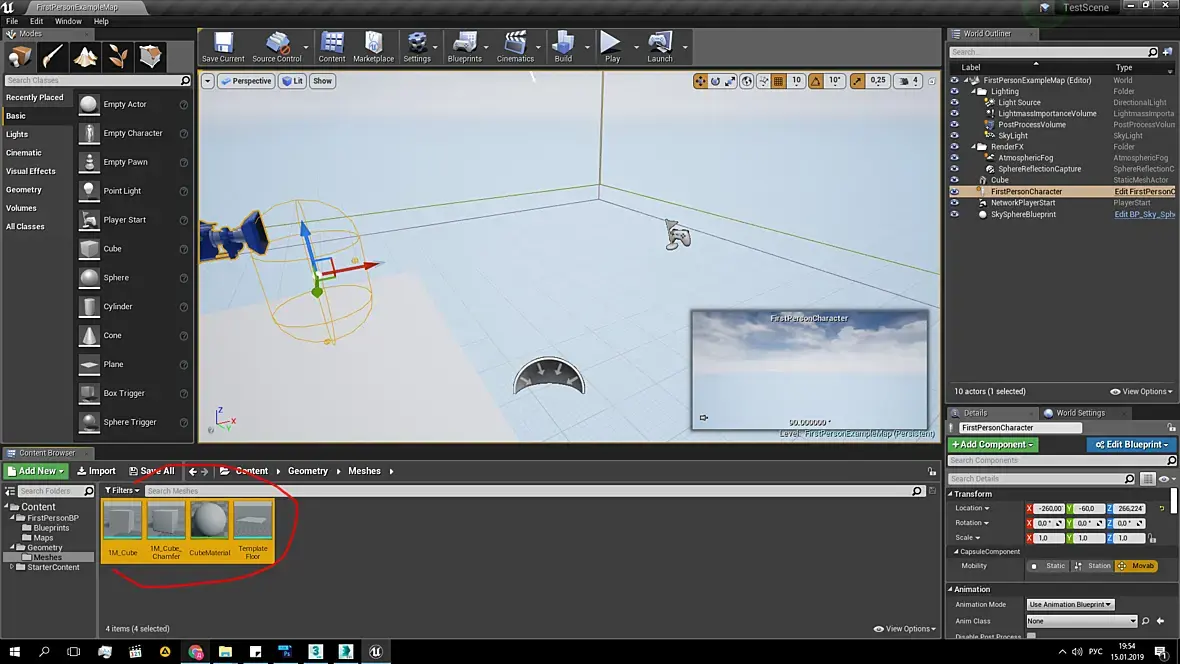Screen dimensions: 1180x664
Task: Toggle visibility of SkySphereBlueprint
Action: click(x=954, y=214)
